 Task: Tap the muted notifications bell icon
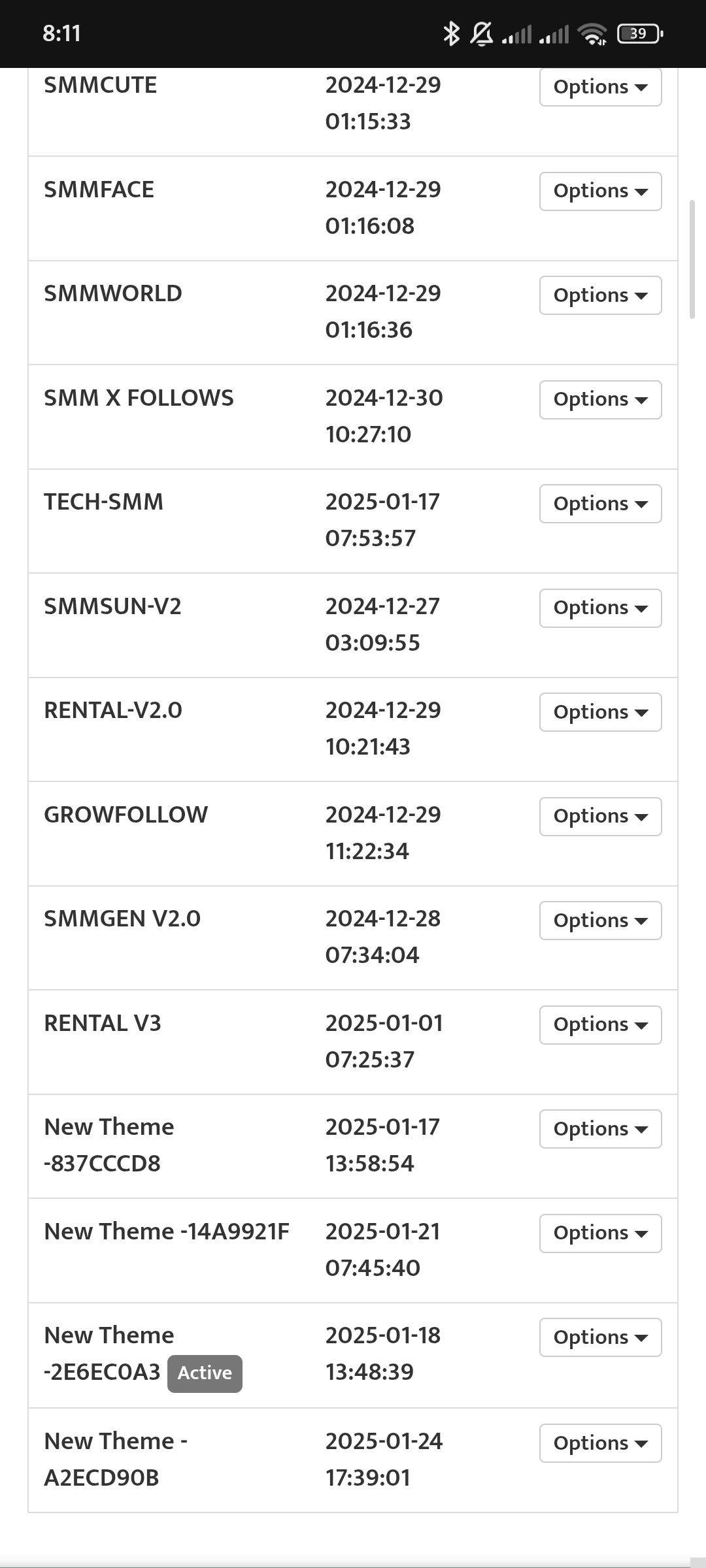tap(482, 33)
